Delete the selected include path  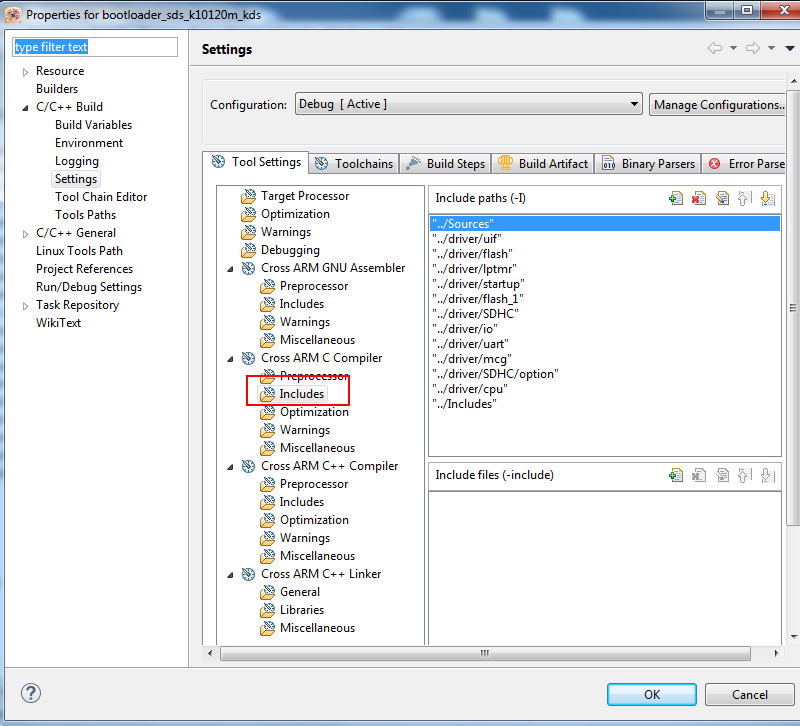click(698, 198)
